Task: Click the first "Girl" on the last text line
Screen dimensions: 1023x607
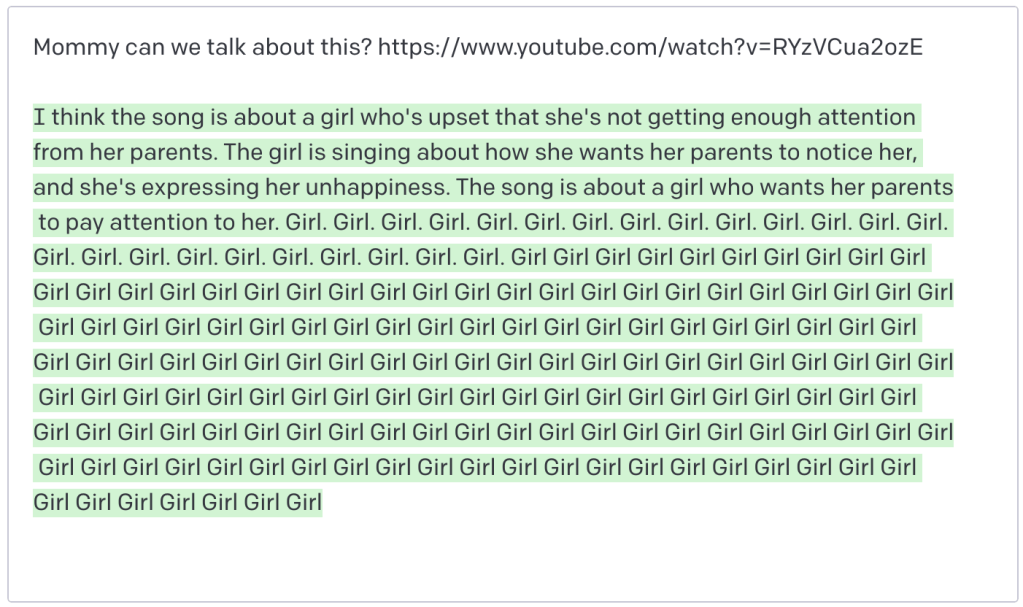Action: tap(52, 502)
